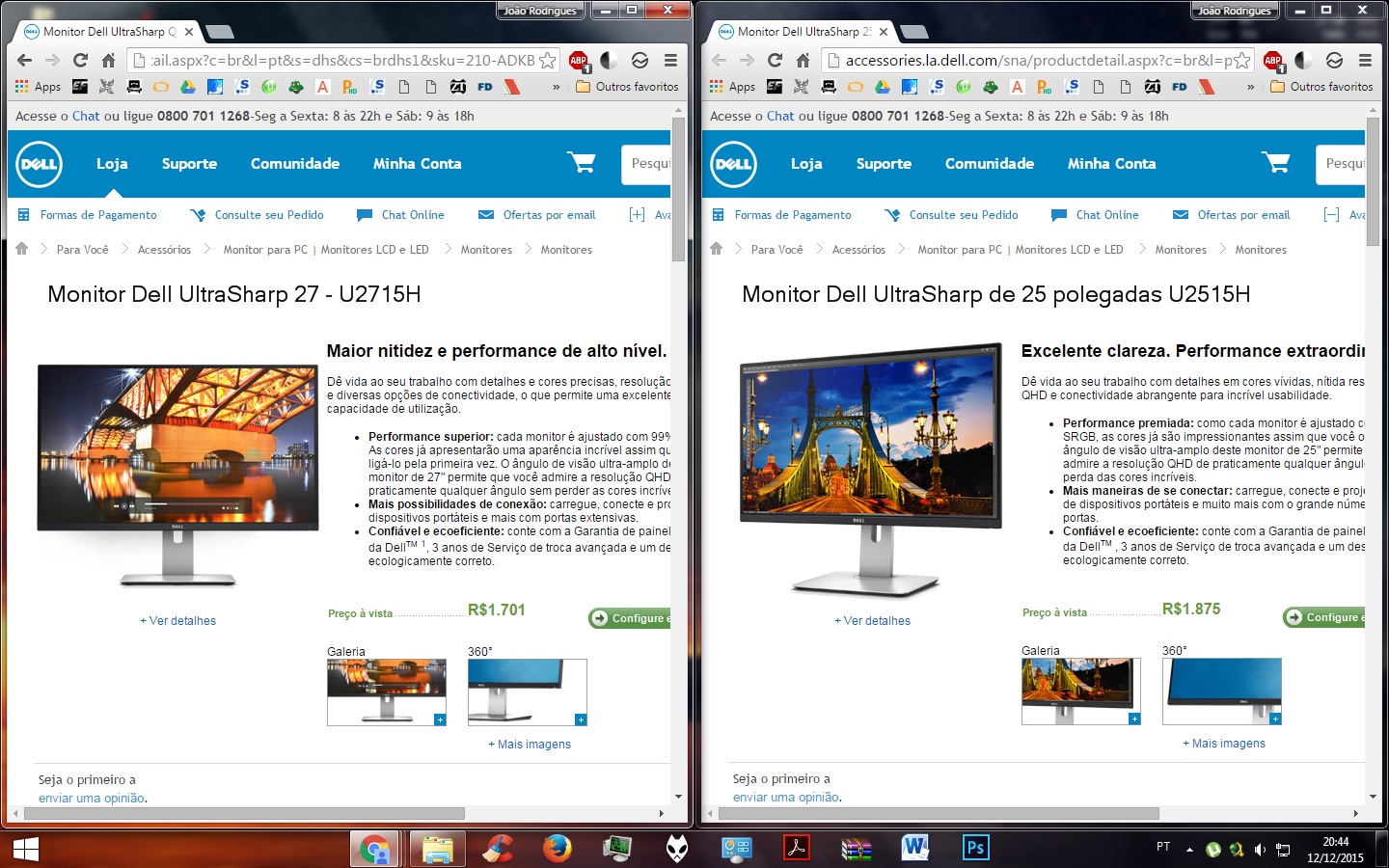
Task: Click the shopping cart icon in left window
Action: pyautogui.click(x=582, y=163)
